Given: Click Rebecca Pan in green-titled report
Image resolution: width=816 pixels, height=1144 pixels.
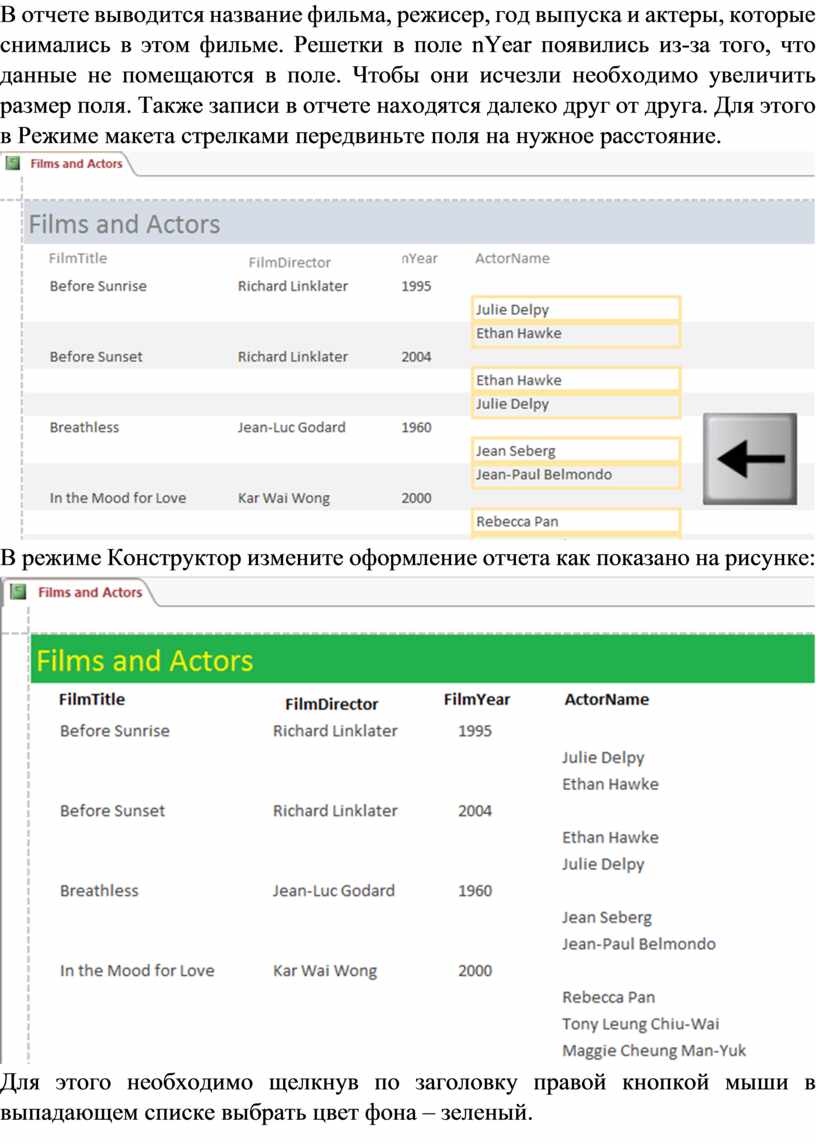Looking at the screenshot, I should coord(608,997).
